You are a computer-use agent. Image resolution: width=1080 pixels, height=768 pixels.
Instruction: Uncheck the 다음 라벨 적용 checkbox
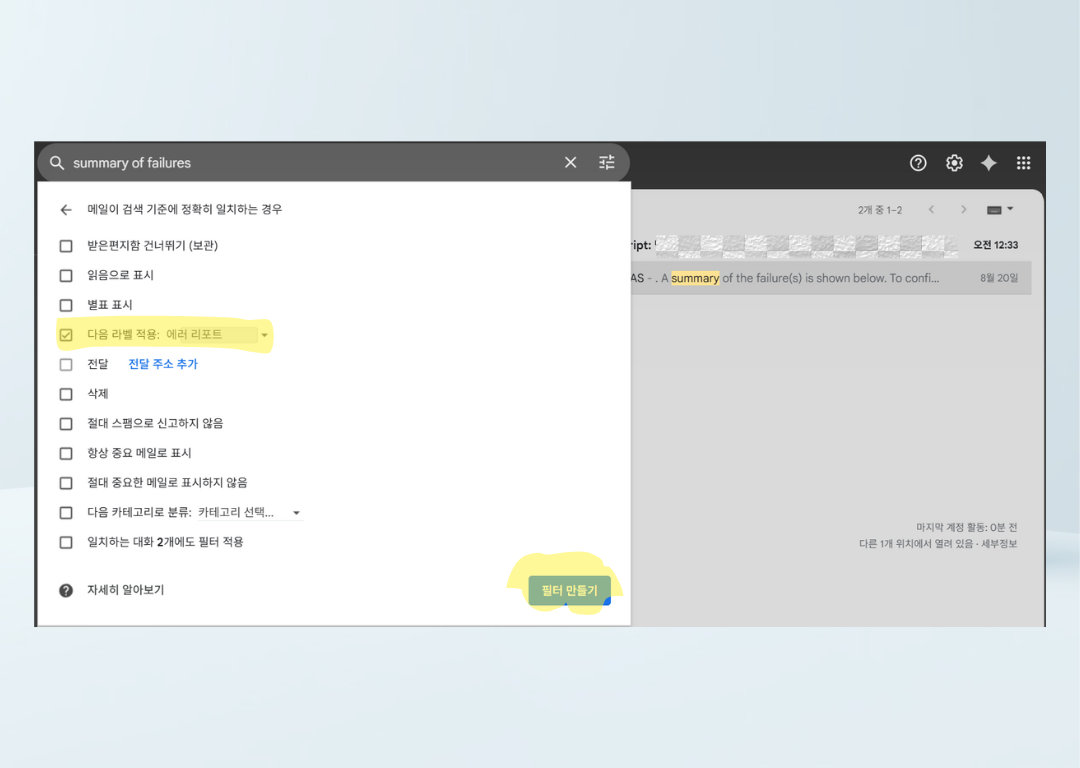click(66, 334)
